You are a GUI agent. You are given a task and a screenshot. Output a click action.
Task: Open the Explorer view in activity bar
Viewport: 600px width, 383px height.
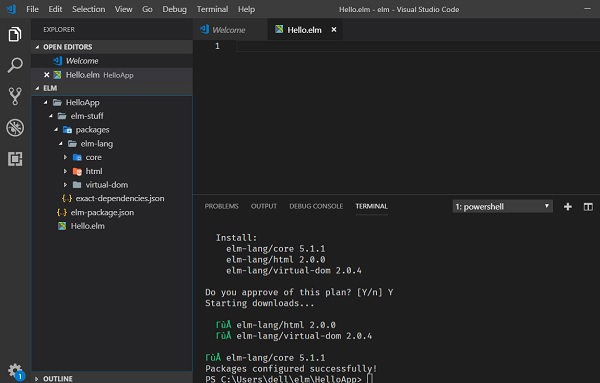pos(15,34)
